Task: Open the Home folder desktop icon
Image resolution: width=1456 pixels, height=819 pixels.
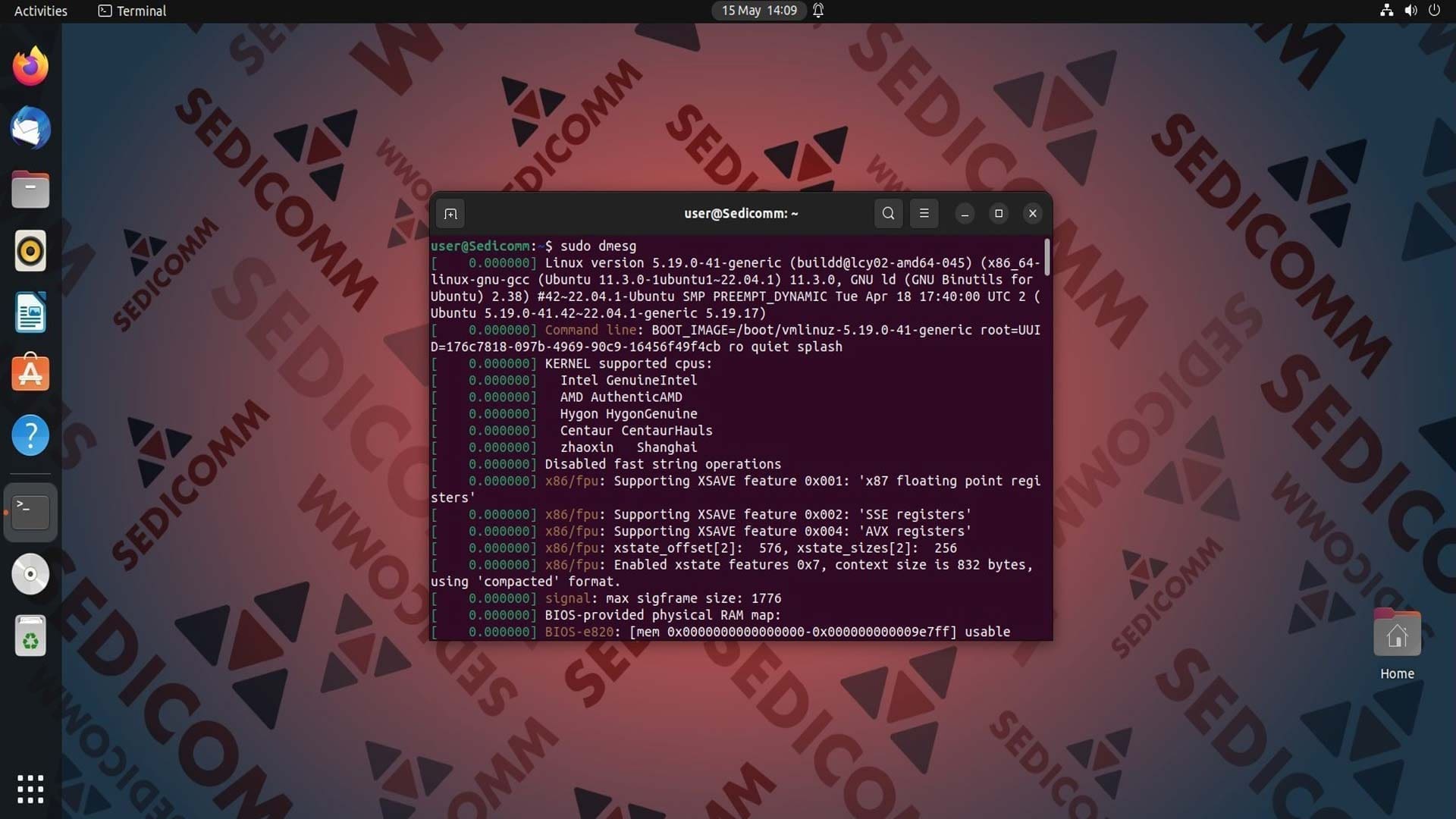Action: pyautogui.click(x=1397, y=645)
